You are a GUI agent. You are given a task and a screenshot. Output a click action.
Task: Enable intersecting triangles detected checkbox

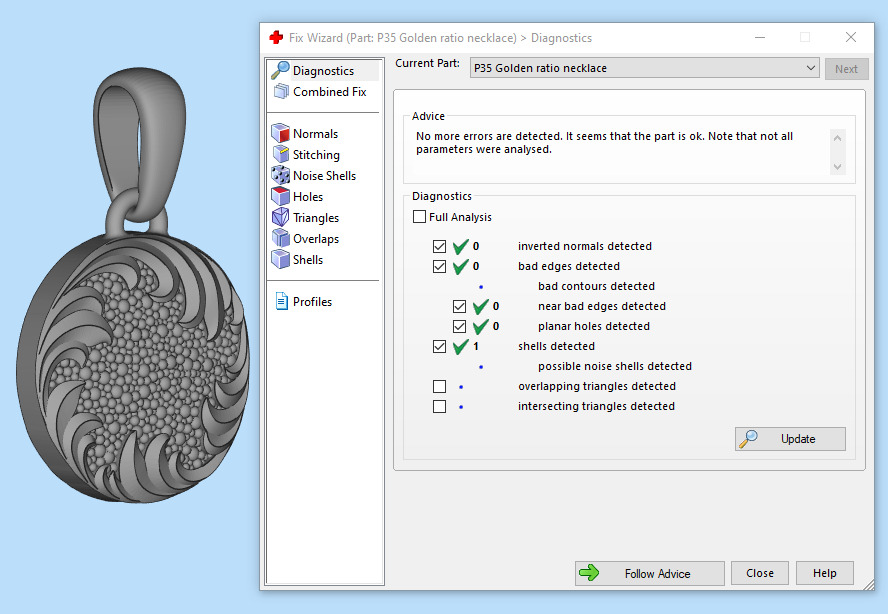(439, 406)
